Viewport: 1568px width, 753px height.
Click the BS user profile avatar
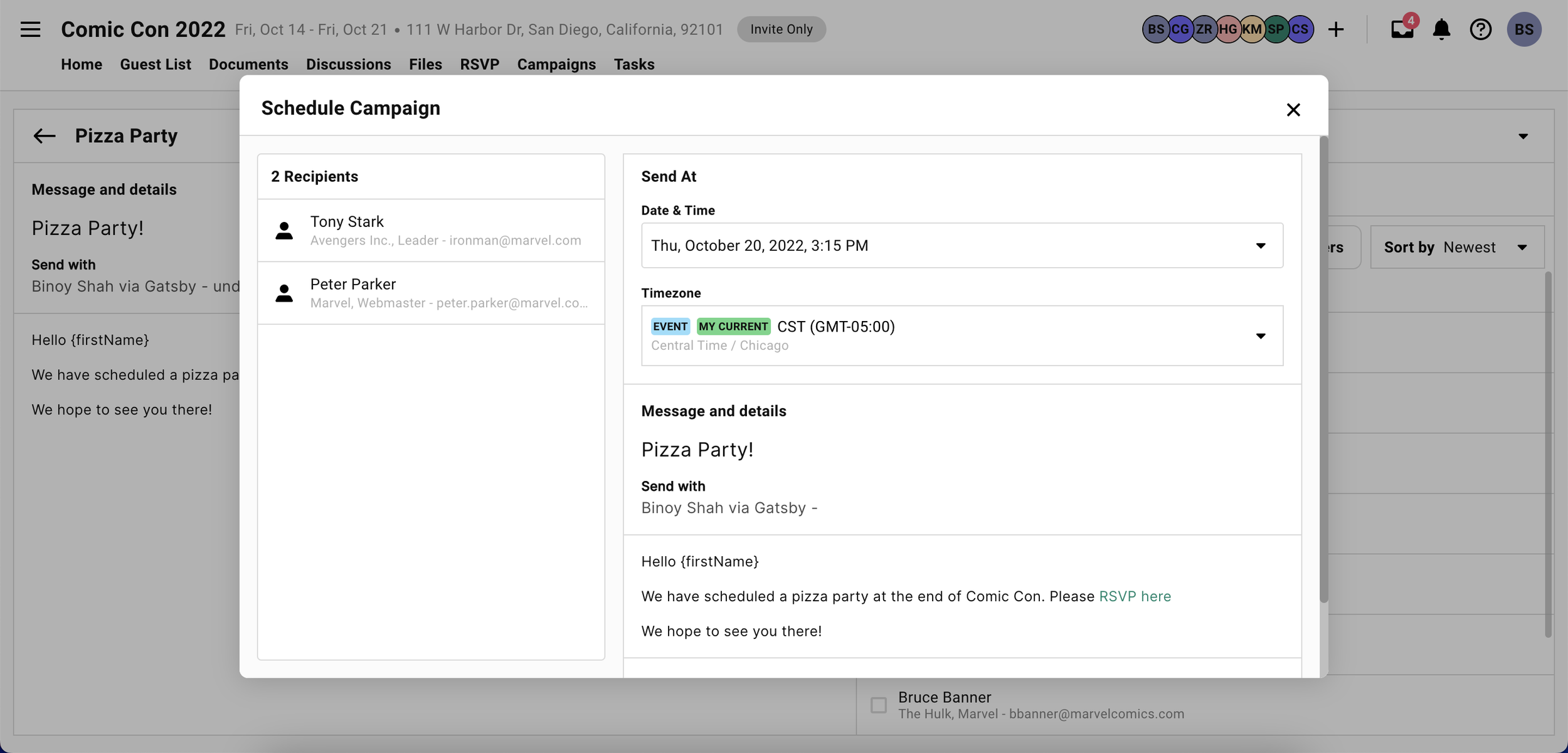[1523, 29]
